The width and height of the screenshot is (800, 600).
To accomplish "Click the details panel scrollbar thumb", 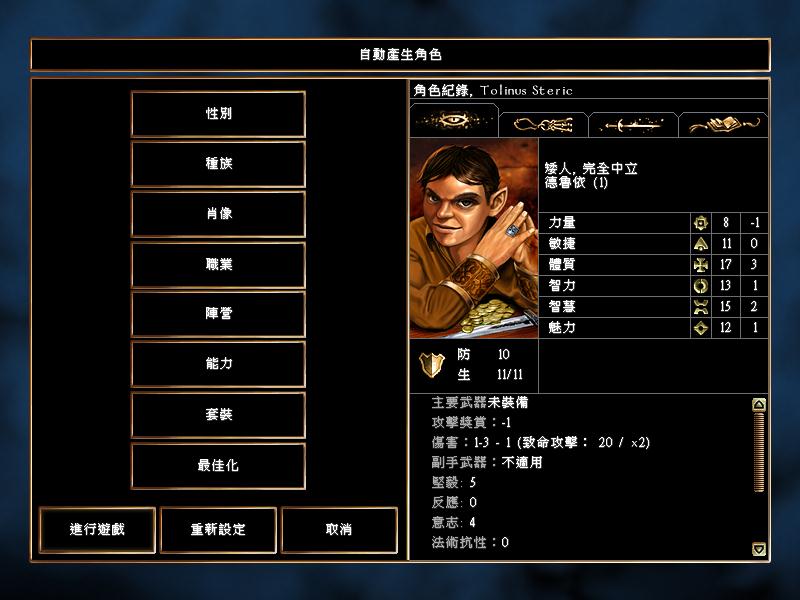I will click(x=759, y=452).
